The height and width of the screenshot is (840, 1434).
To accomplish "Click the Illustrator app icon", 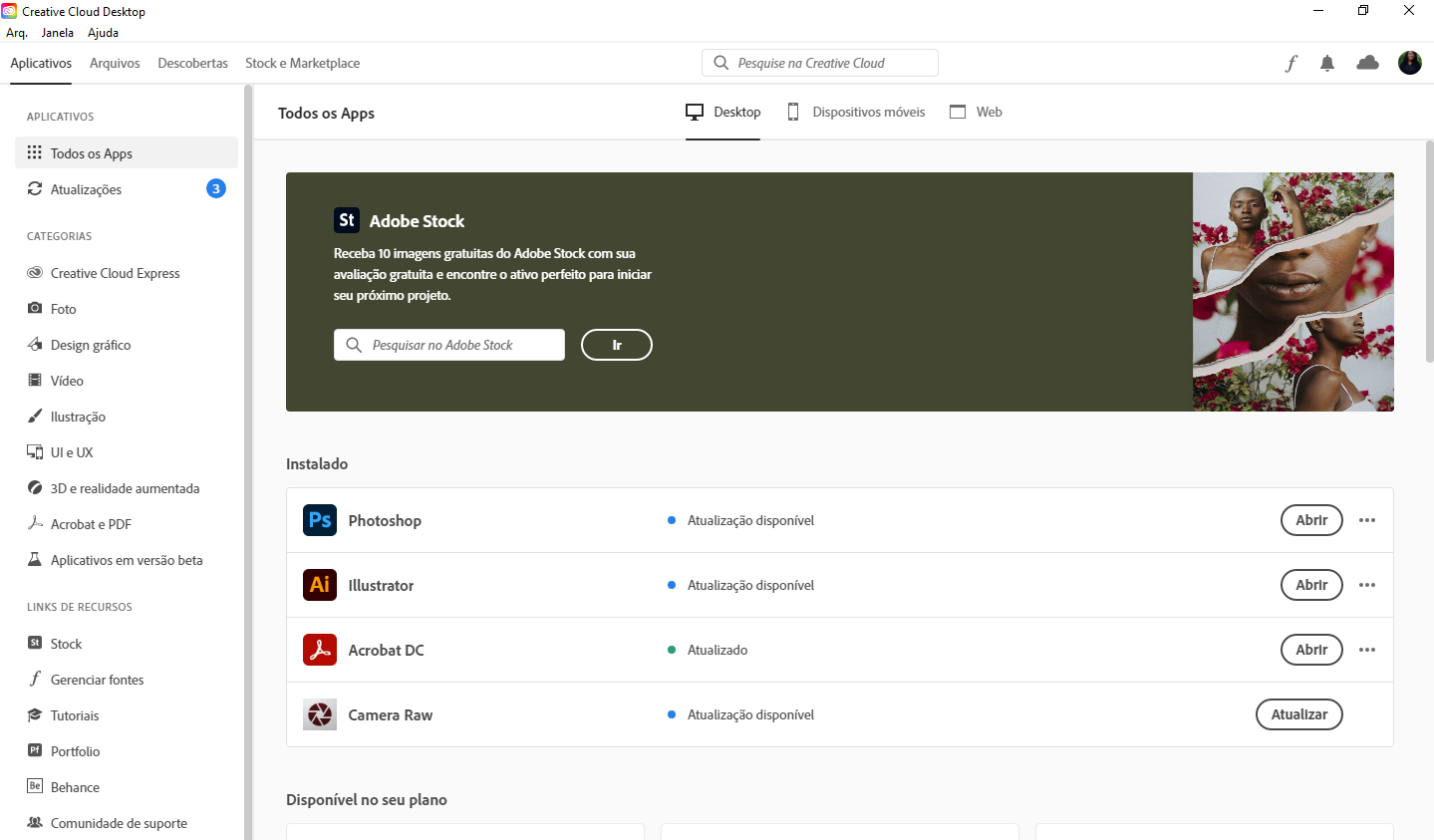I will coord(320,585).
